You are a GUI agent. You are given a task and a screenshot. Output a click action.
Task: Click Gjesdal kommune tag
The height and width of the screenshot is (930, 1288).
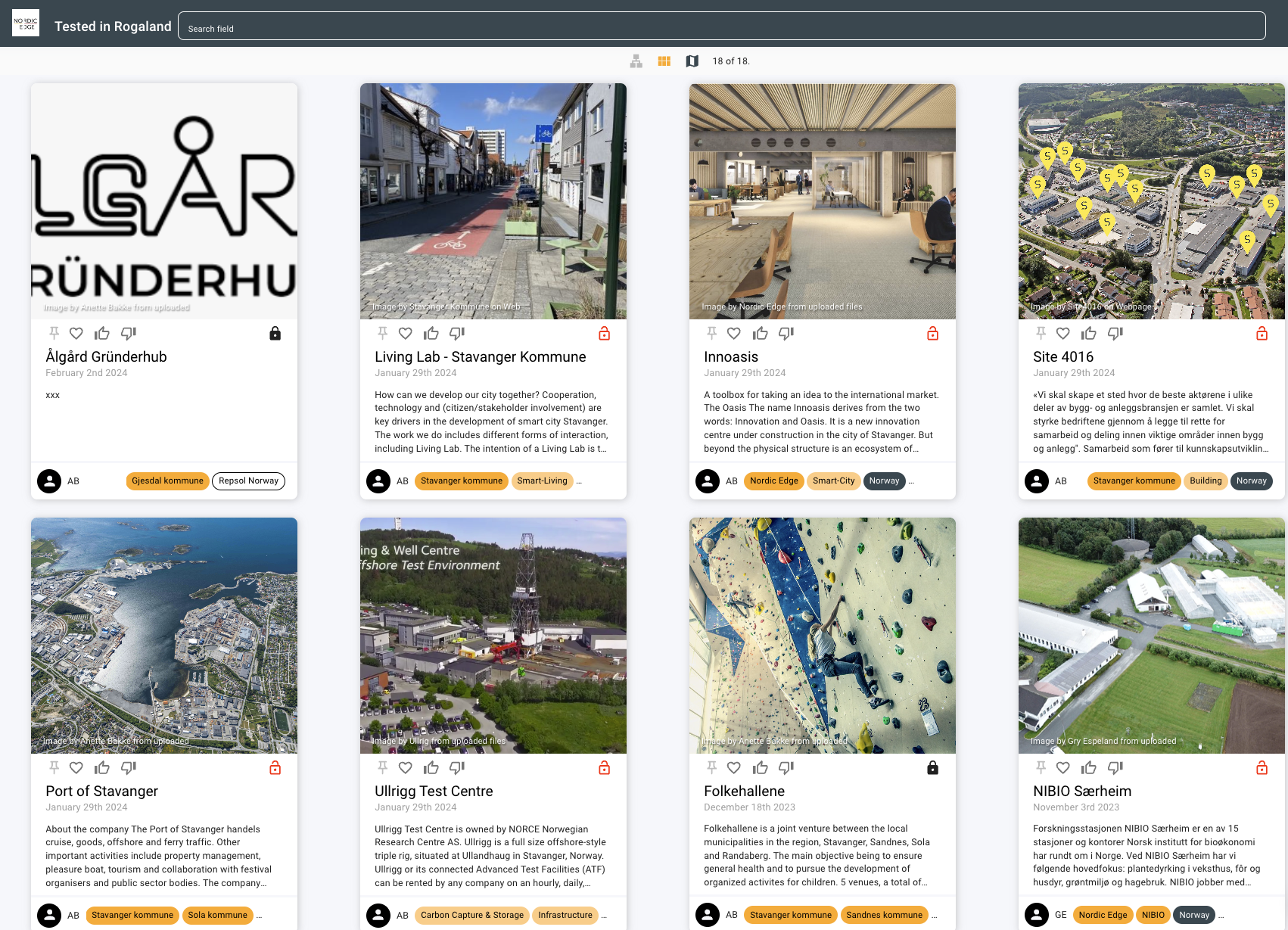coord(167,481)
